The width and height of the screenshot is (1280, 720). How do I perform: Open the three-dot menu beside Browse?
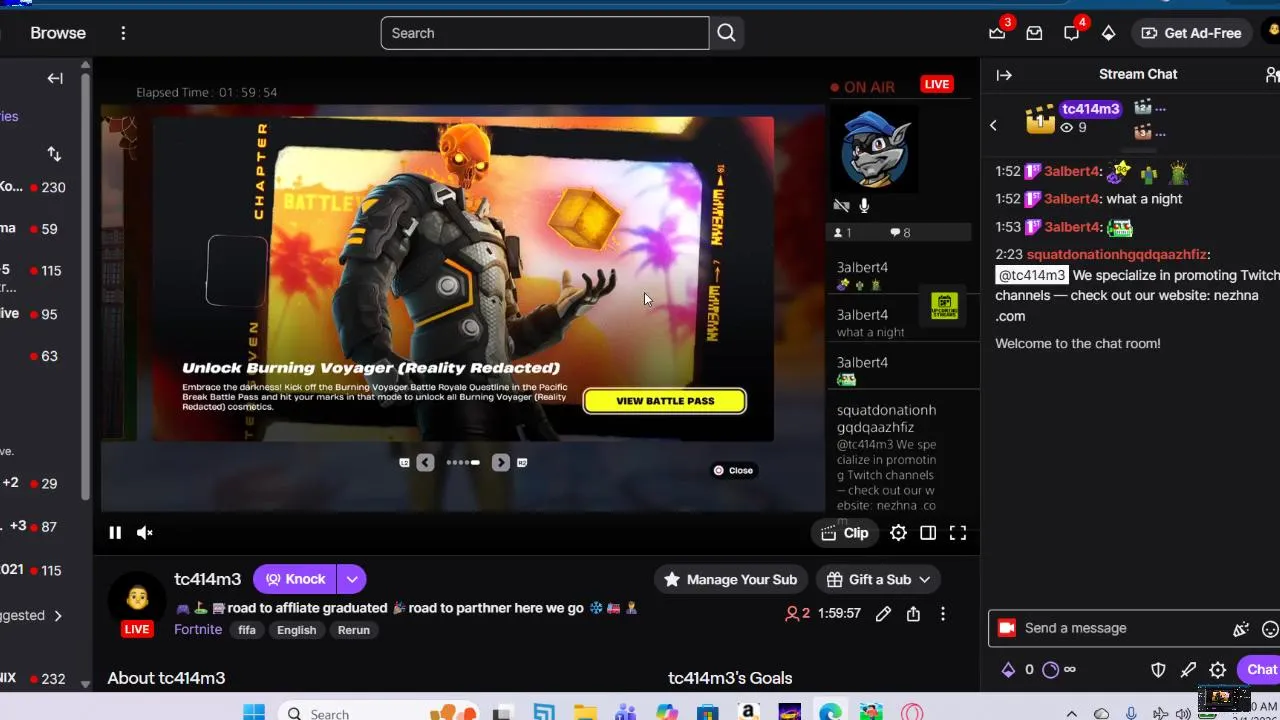coord(123,33)
